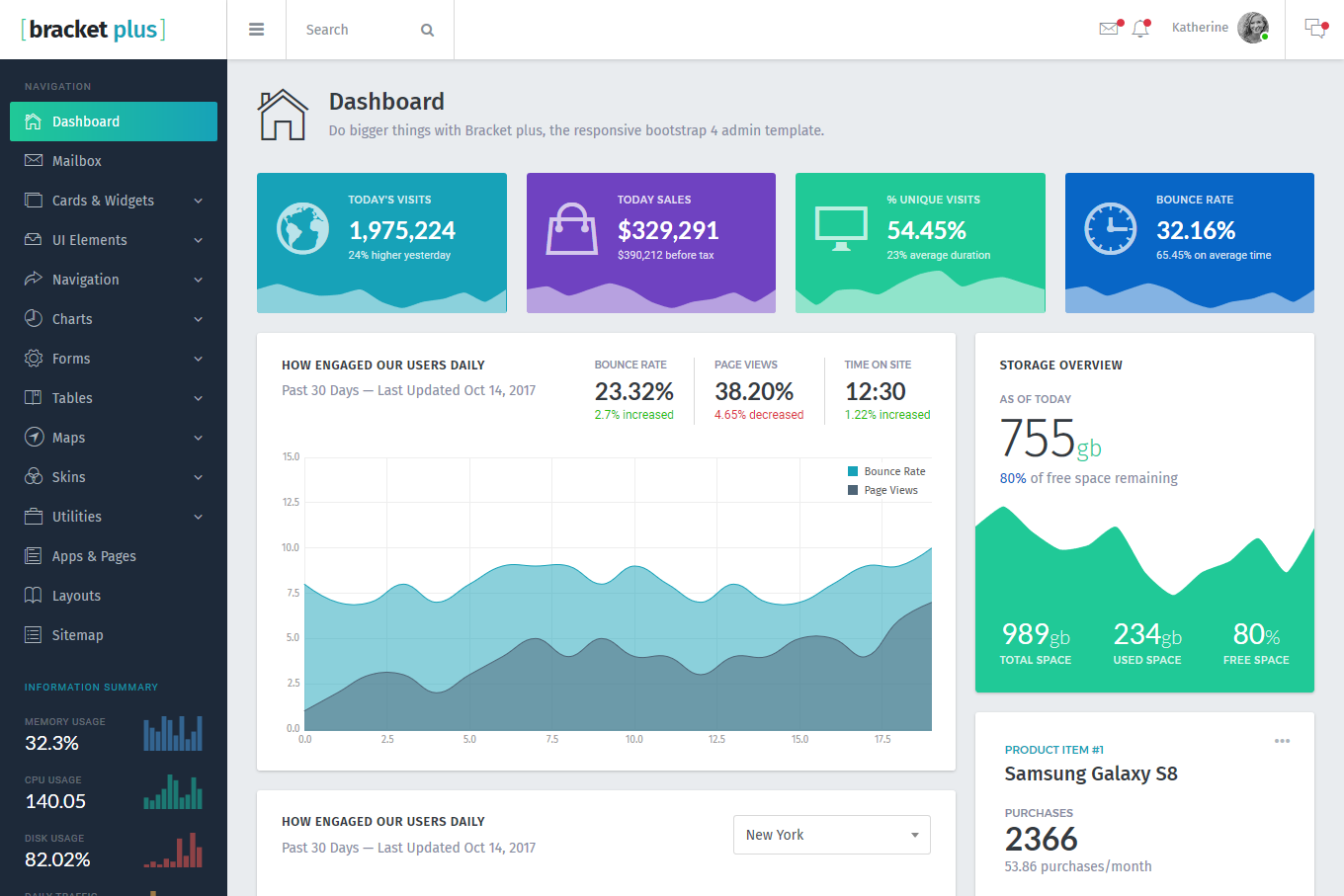This screenshot has height=896, width=1344.
Task: Click Katherine's profile avatar
Action: coord(1252,28)
